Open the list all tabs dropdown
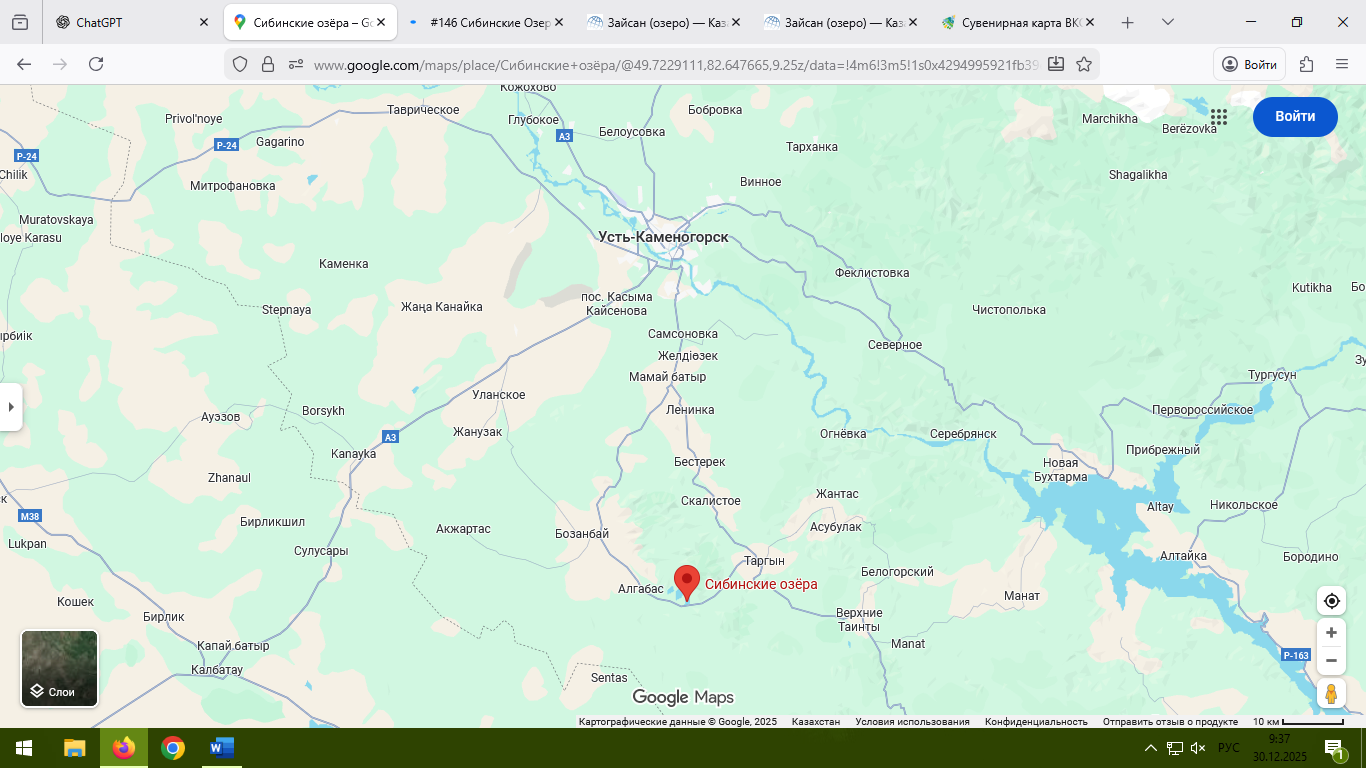Screen dimensions: 1366x768 click(x=1168, y=22)
